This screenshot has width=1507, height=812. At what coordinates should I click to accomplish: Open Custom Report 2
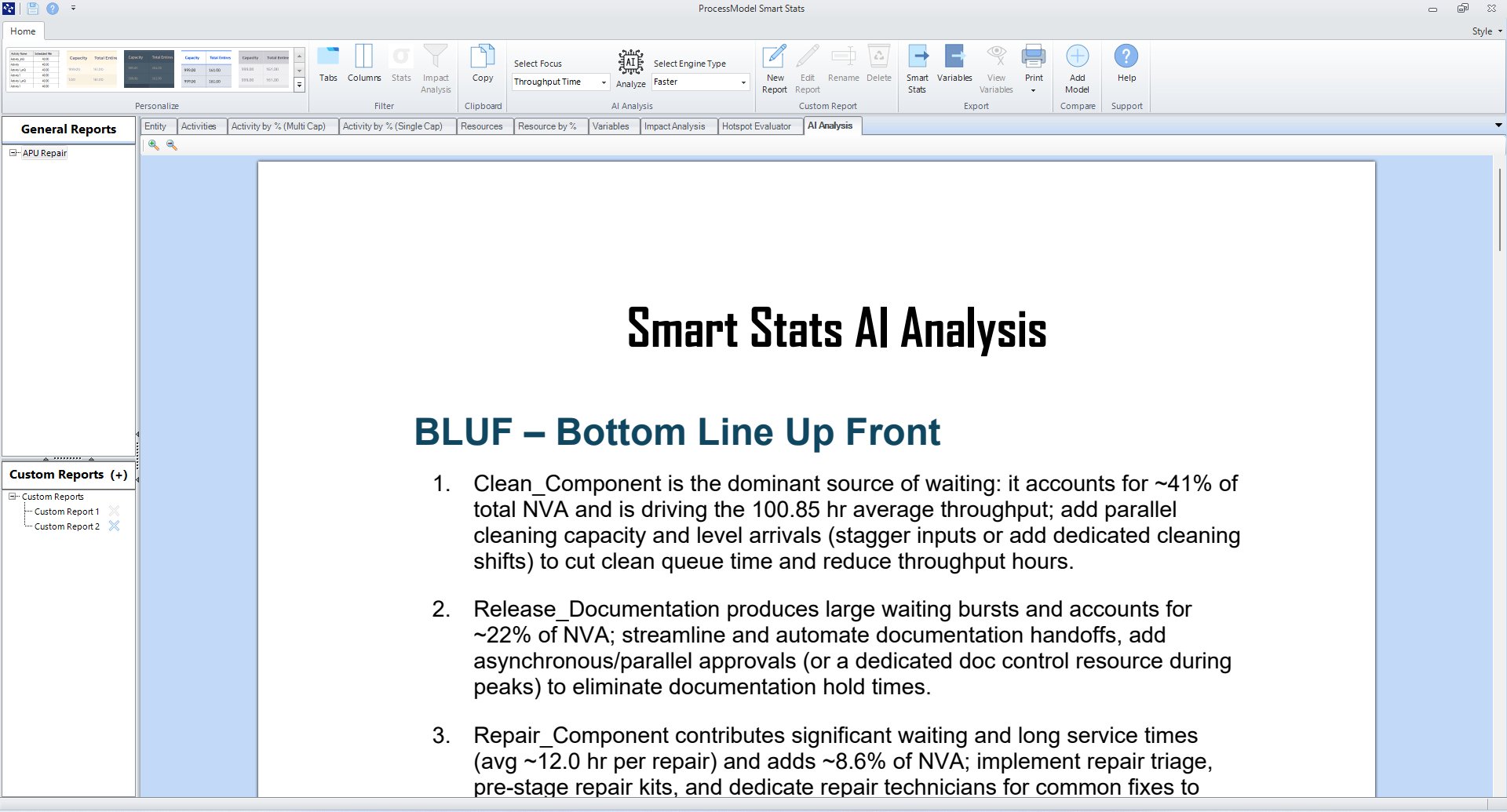click(x=67, y=526)
